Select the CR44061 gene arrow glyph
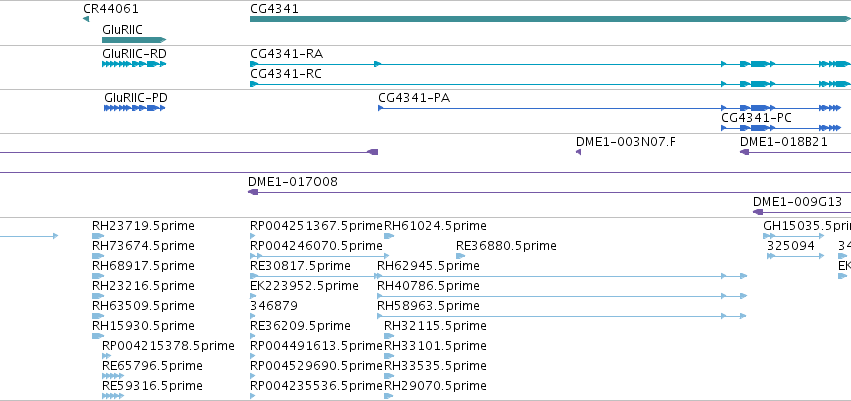Viewport: 851px width, 401px height. click(x=86, y=20)
